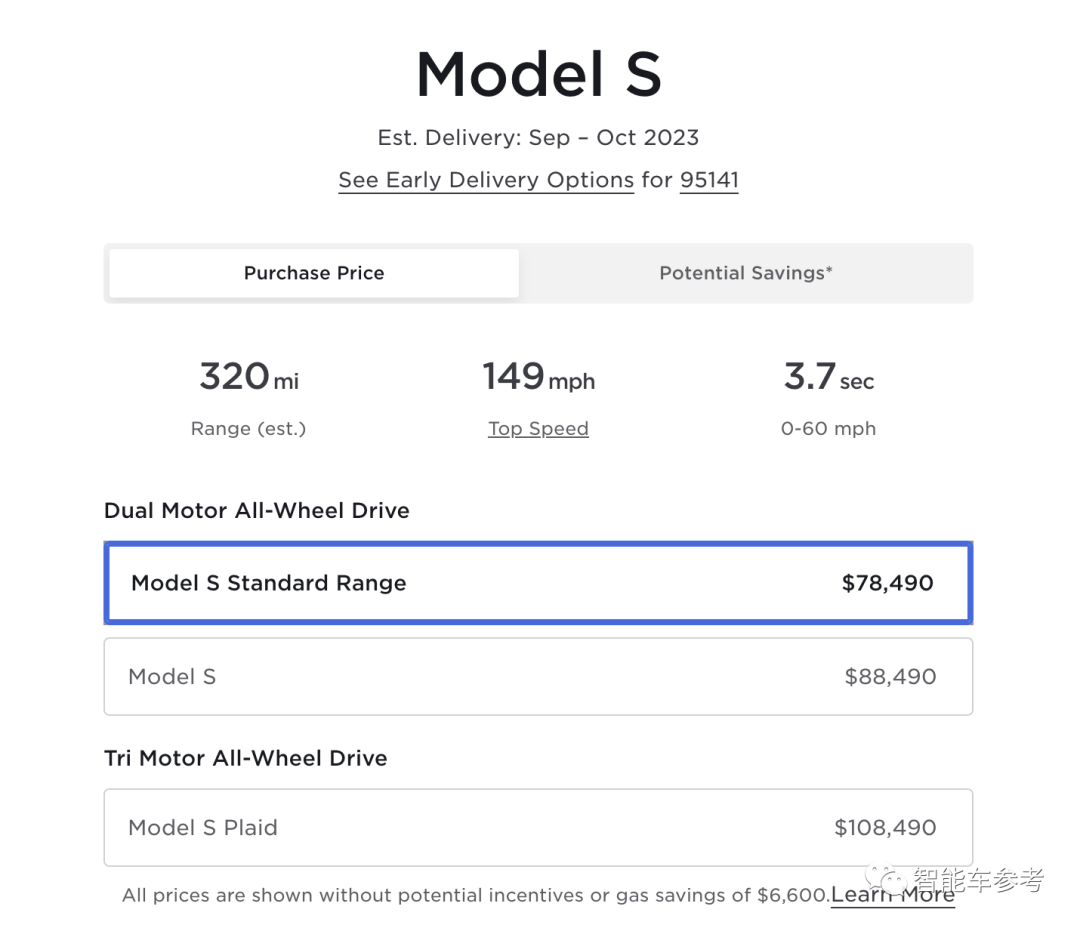Click the 95141 zip code link
The image size is (1080, 928).
pos(709,180)
